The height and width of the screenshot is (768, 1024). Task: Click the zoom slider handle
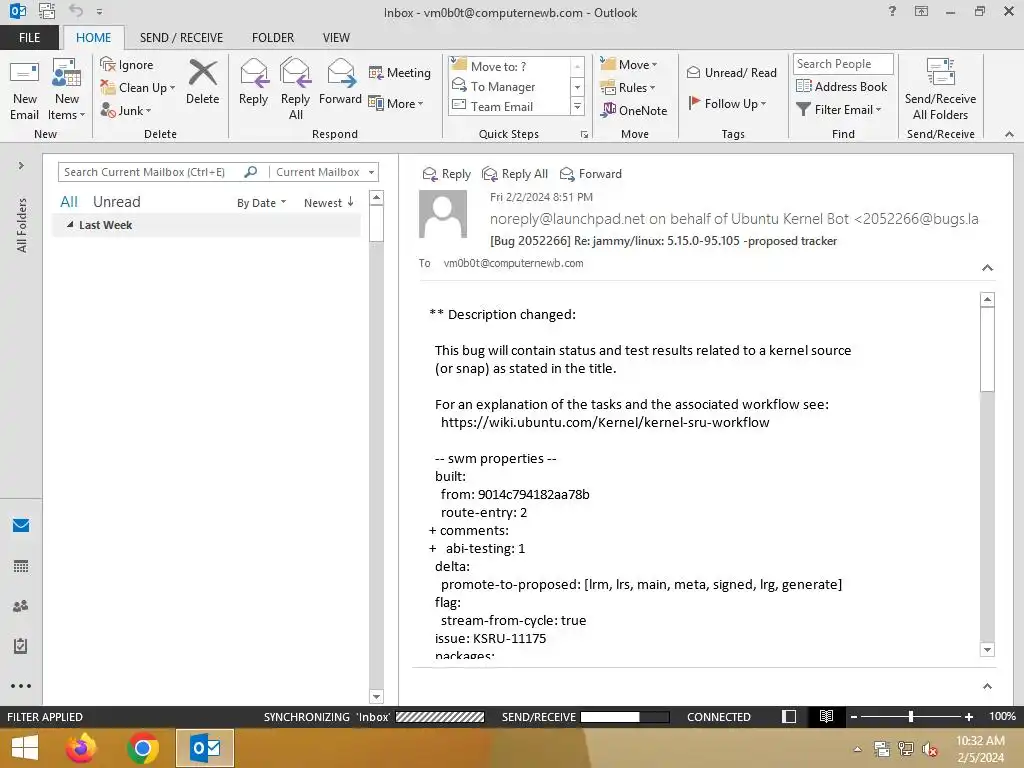[910, 716]
